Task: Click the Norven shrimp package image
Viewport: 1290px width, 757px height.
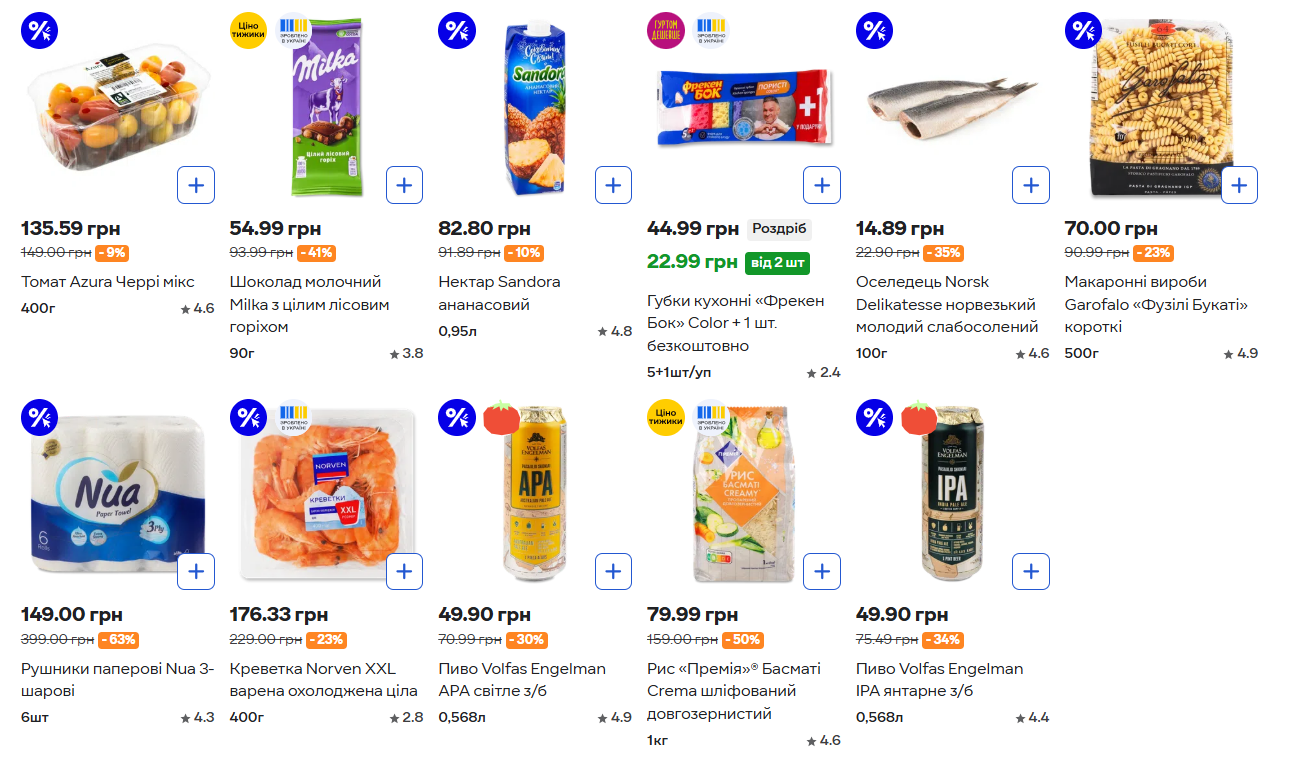Action: [325, 495]
